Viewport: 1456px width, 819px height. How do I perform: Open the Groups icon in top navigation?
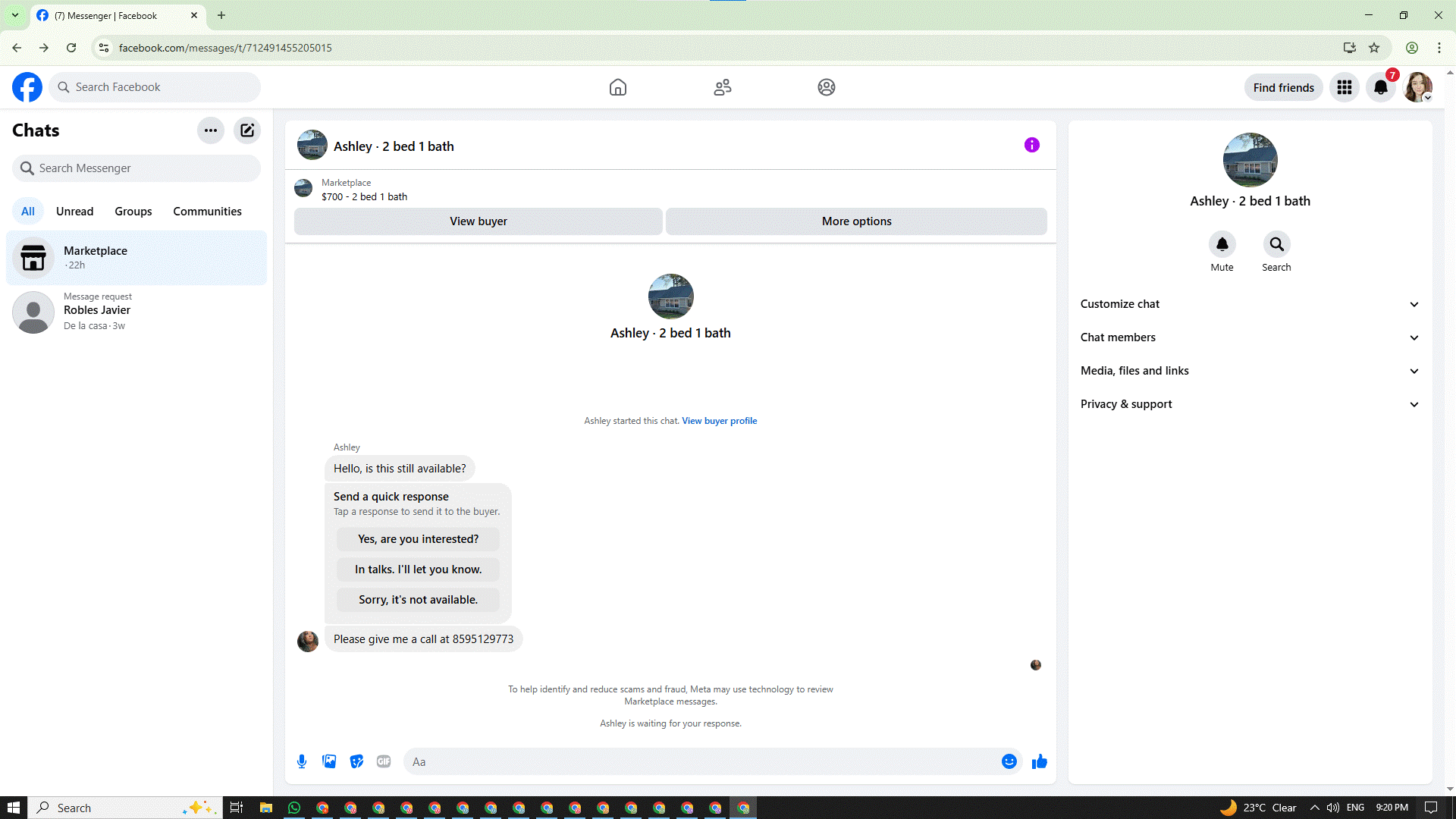[827, 87]
